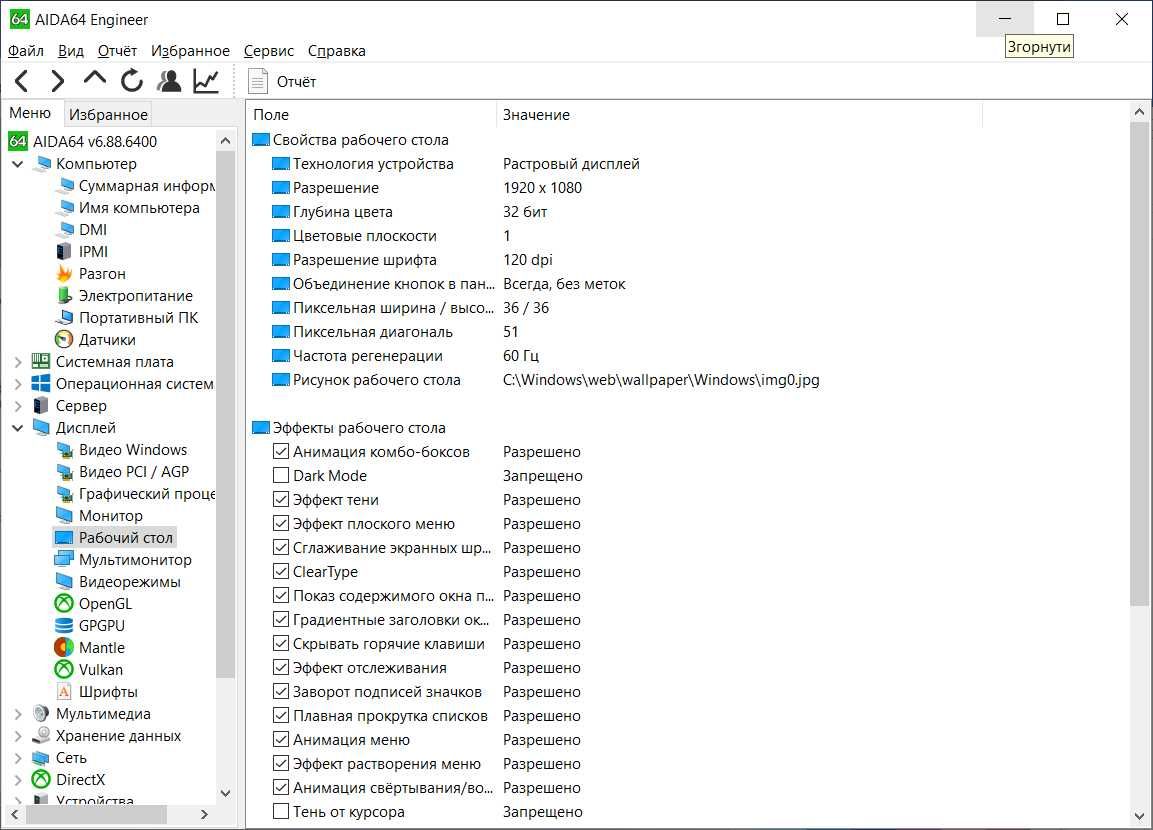Select Монитор in the tree
The image size is (1153, 830).
[110, 515]
